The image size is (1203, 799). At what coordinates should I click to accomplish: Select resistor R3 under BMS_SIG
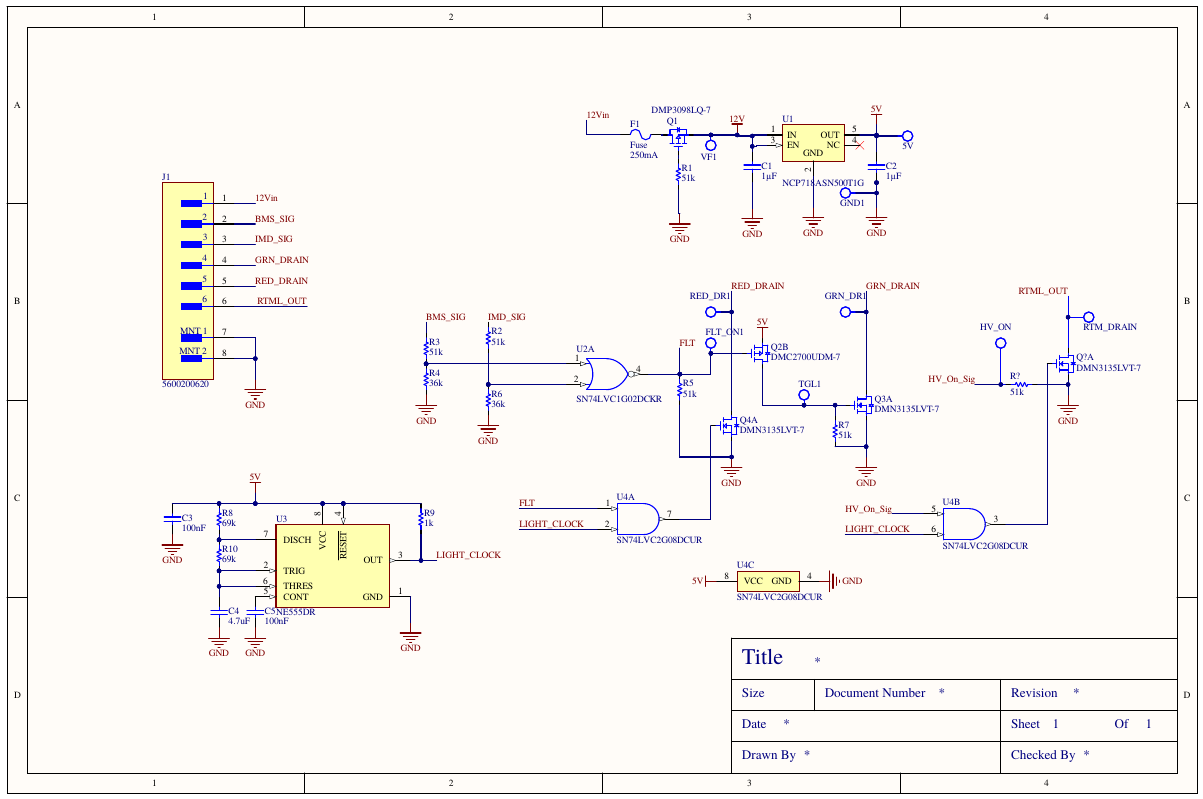[x=426, y=348]
